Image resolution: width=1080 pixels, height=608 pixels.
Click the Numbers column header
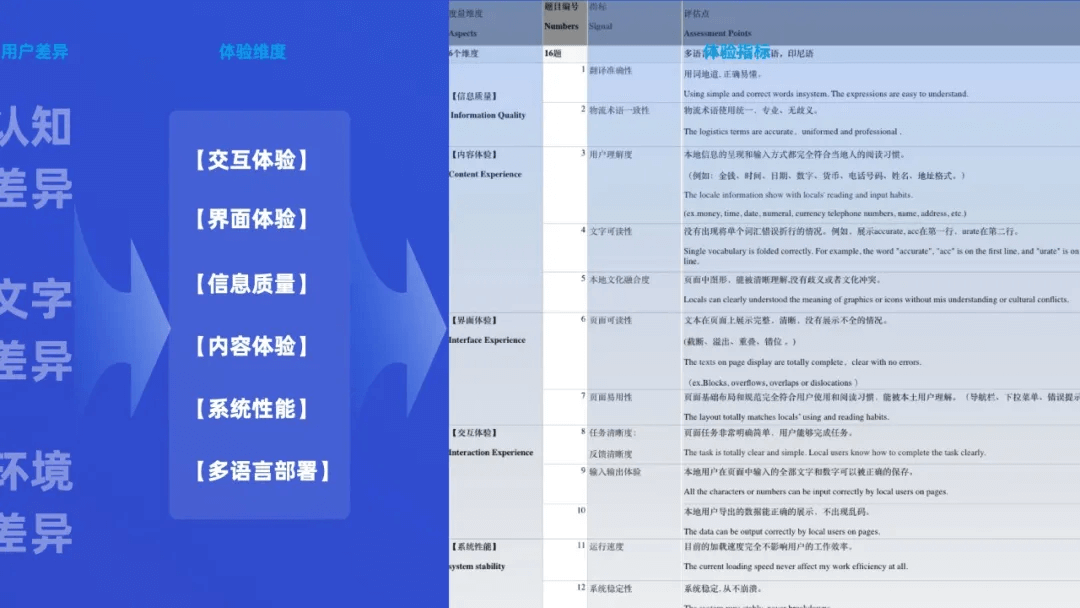561,26
